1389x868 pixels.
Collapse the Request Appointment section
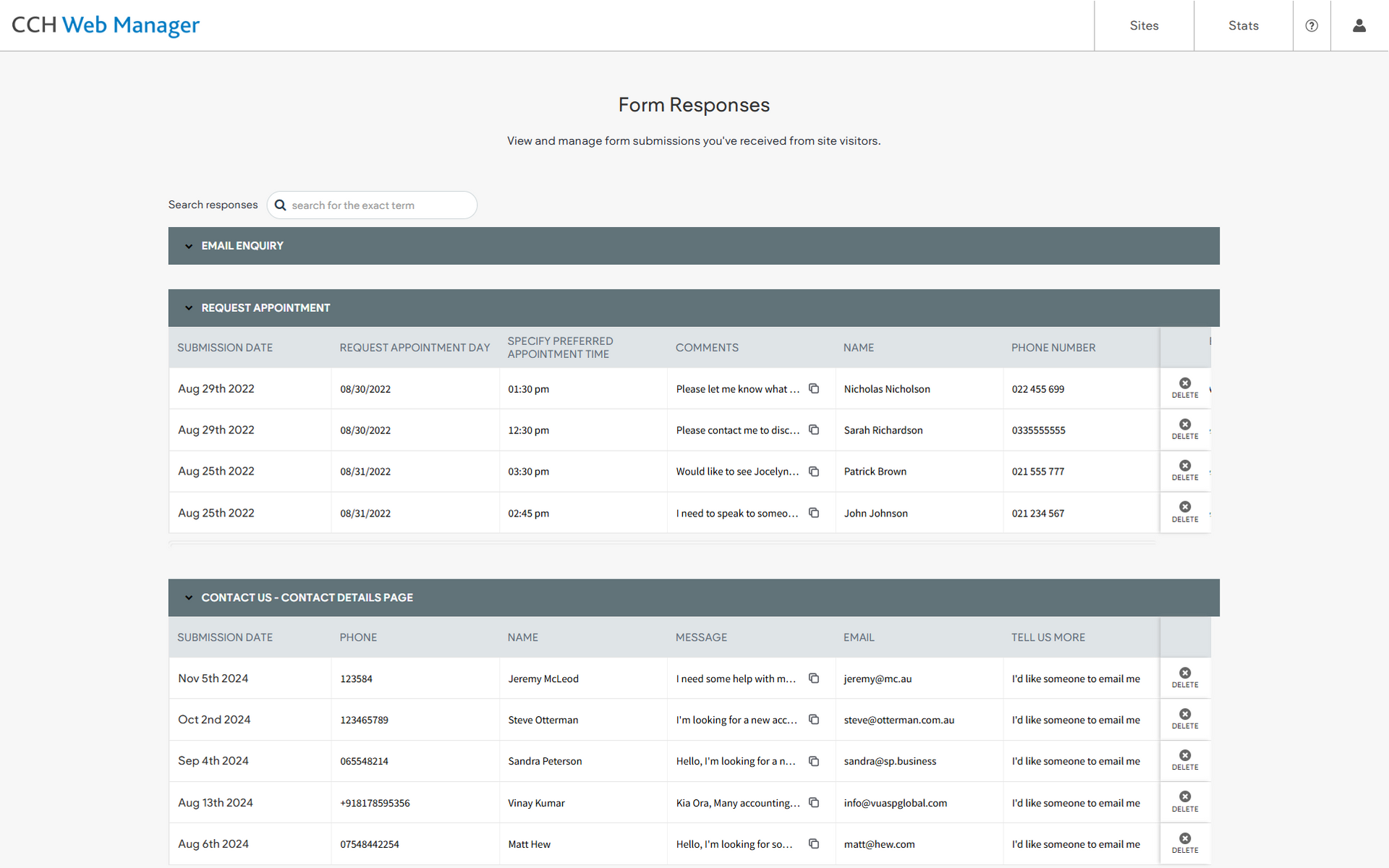(694, 308)
